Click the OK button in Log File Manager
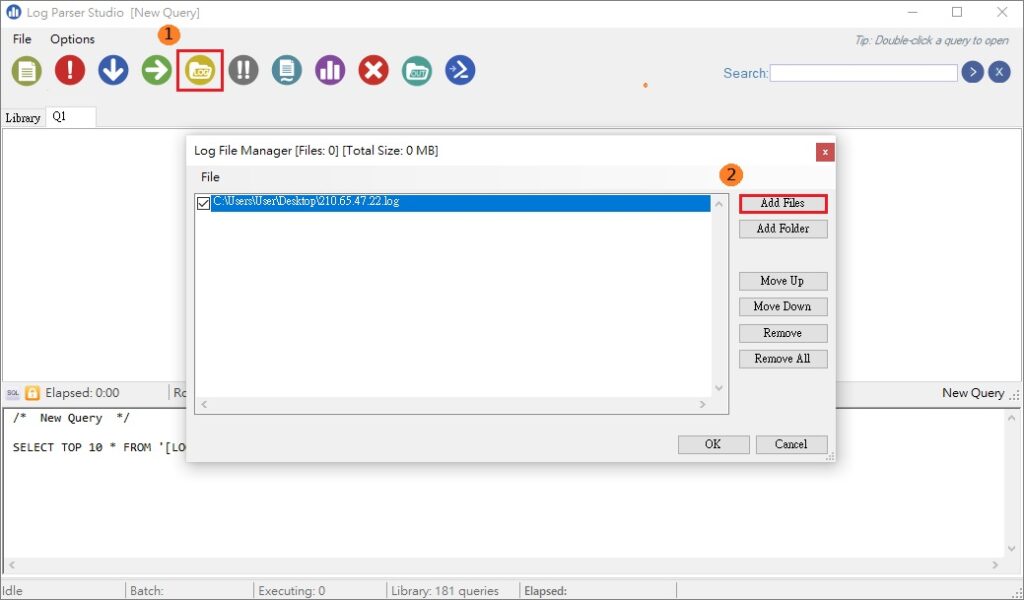 point(713,444)
